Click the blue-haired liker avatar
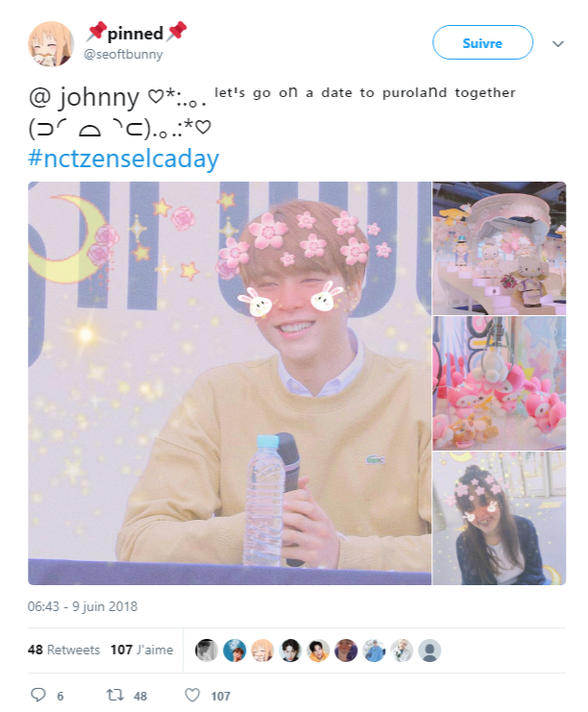This screenshot has width=588, height=712. (x=234, y=650)
